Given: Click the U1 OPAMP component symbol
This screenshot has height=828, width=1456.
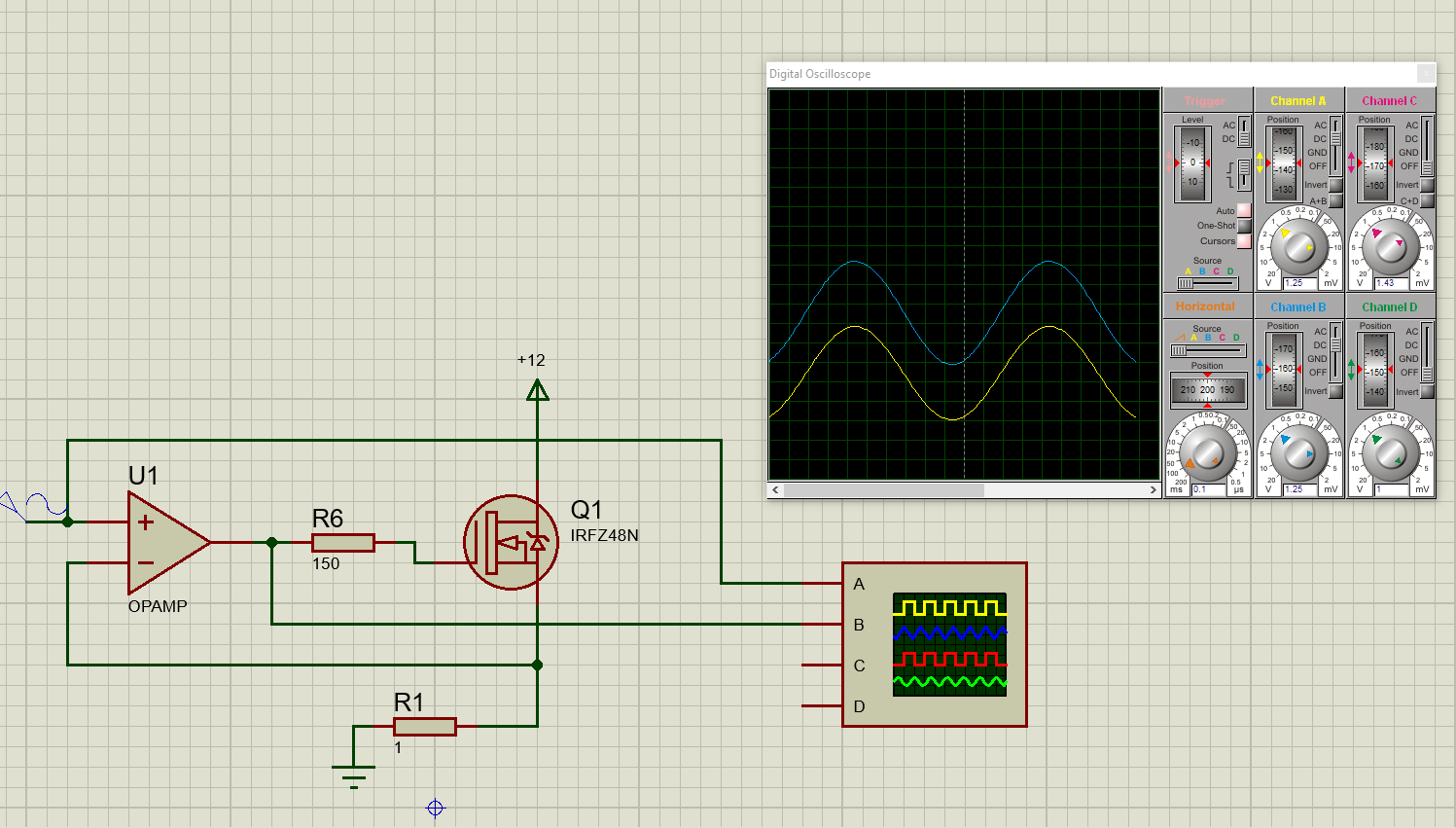Looking at the screenshot, I should click(167, 542).
